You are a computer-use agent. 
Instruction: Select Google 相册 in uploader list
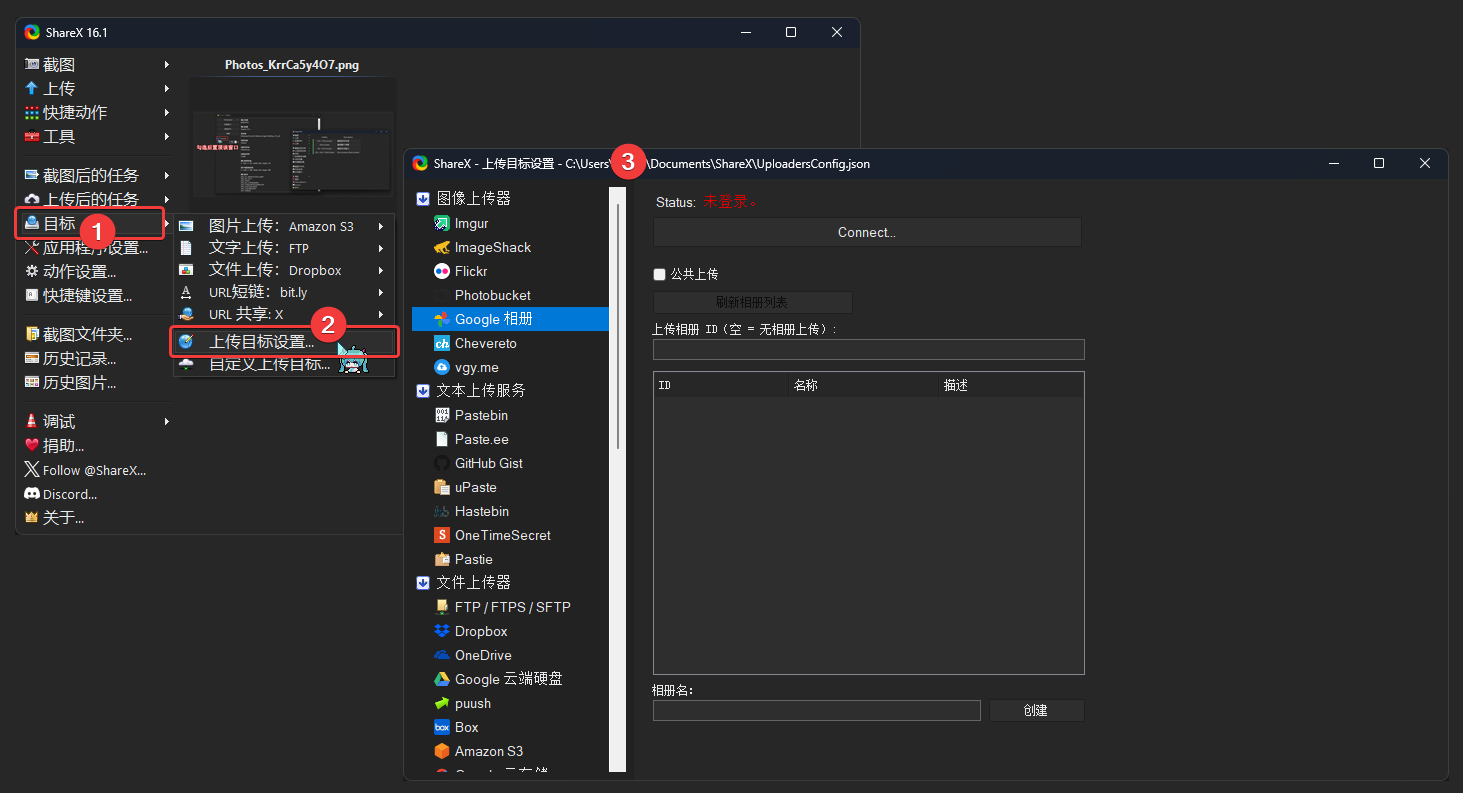510,319
